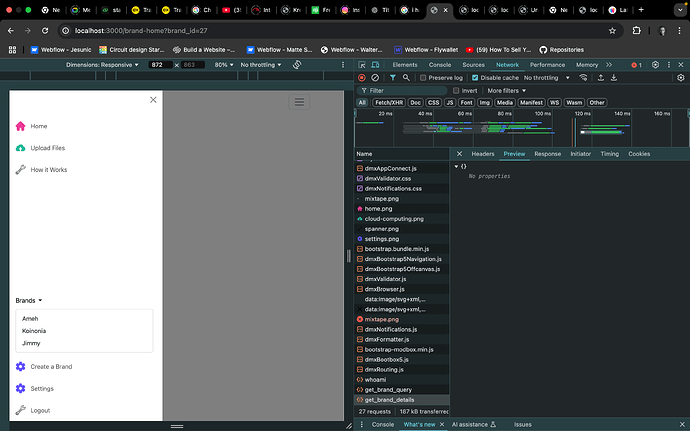This screenshot has width=690, height=431.
Task: Select the get_brand_query request row
Action: 402,390
